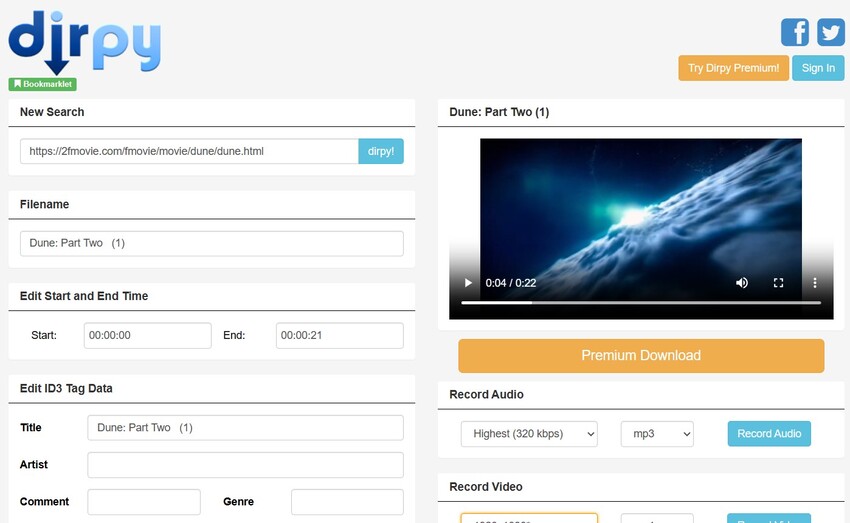Click the Record Video section heading
Screen dimensions: 850x523
pyautogui.click(x=486, y=487)
